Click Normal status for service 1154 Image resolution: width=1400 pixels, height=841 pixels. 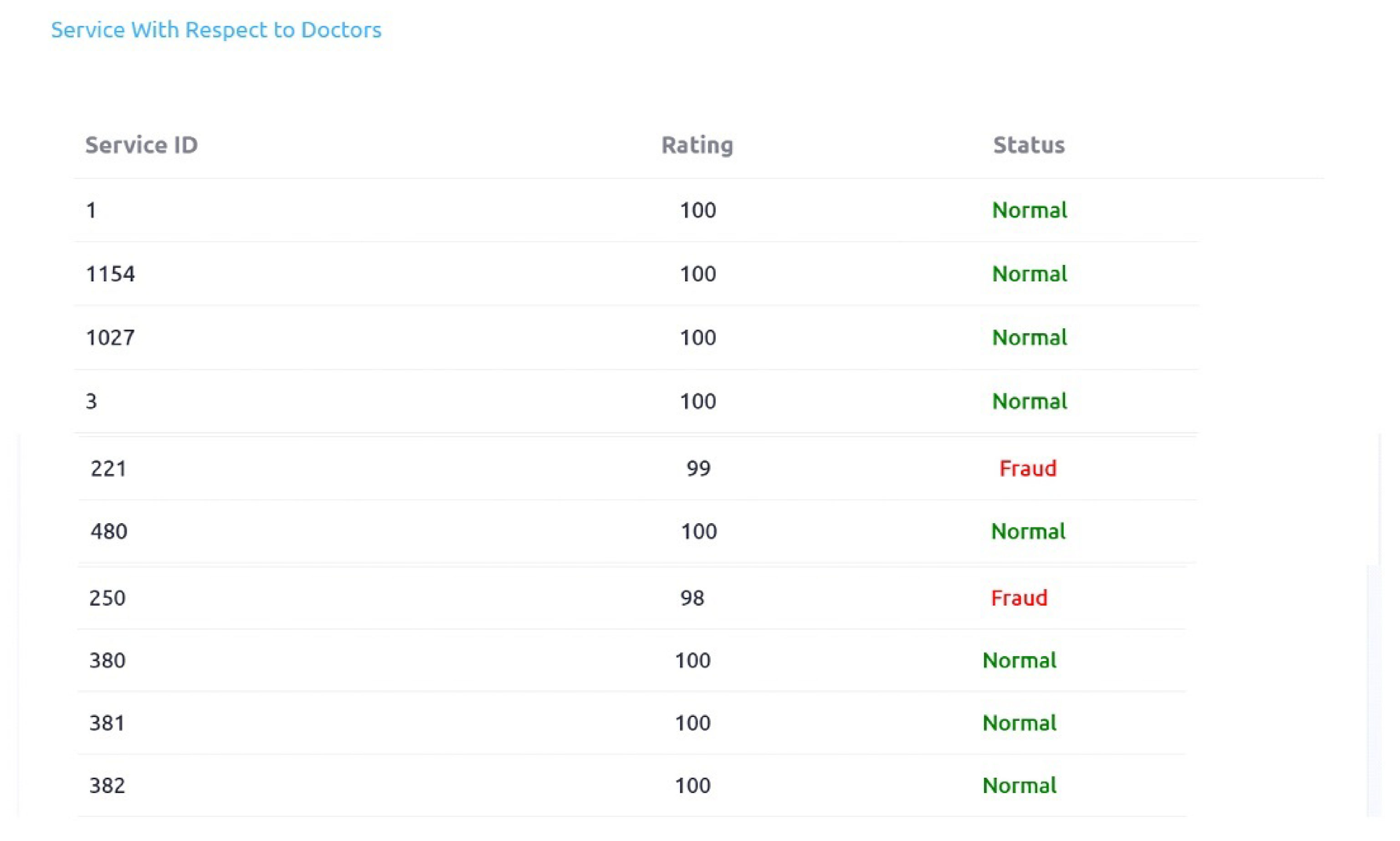[x=1029, y=274]
